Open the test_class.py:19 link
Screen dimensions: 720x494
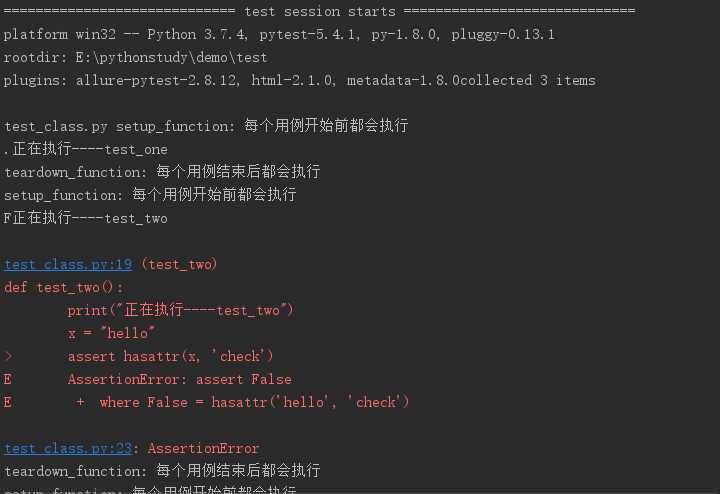click(x=68, y=264)
